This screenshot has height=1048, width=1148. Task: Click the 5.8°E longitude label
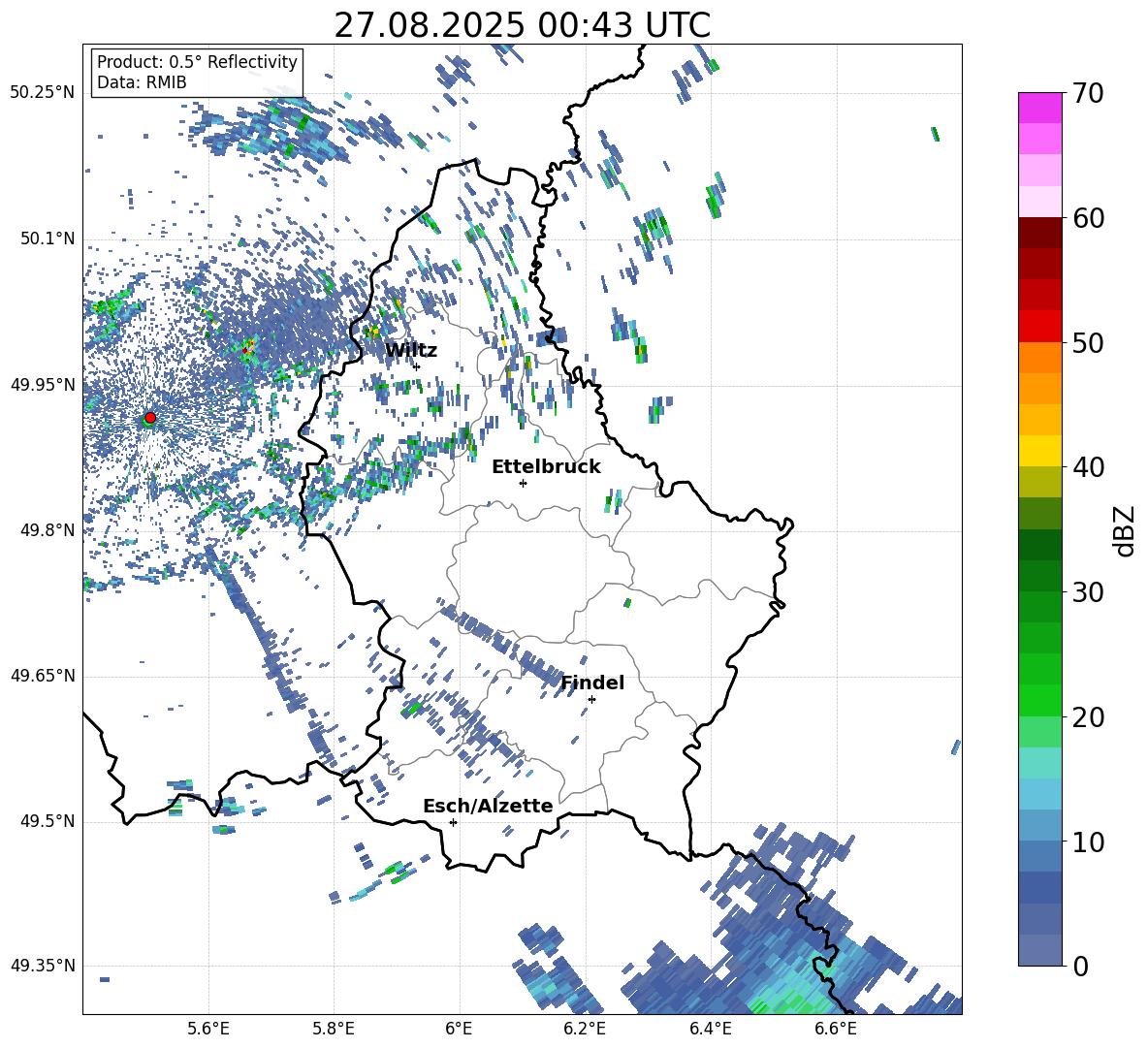pos(334,1029)
